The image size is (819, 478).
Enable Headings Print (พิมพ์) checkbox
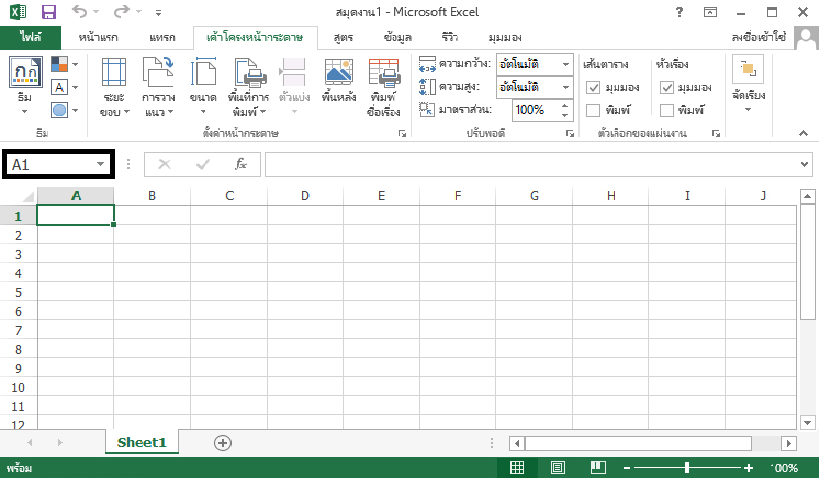pyautogui.click(x=667, y=110)
